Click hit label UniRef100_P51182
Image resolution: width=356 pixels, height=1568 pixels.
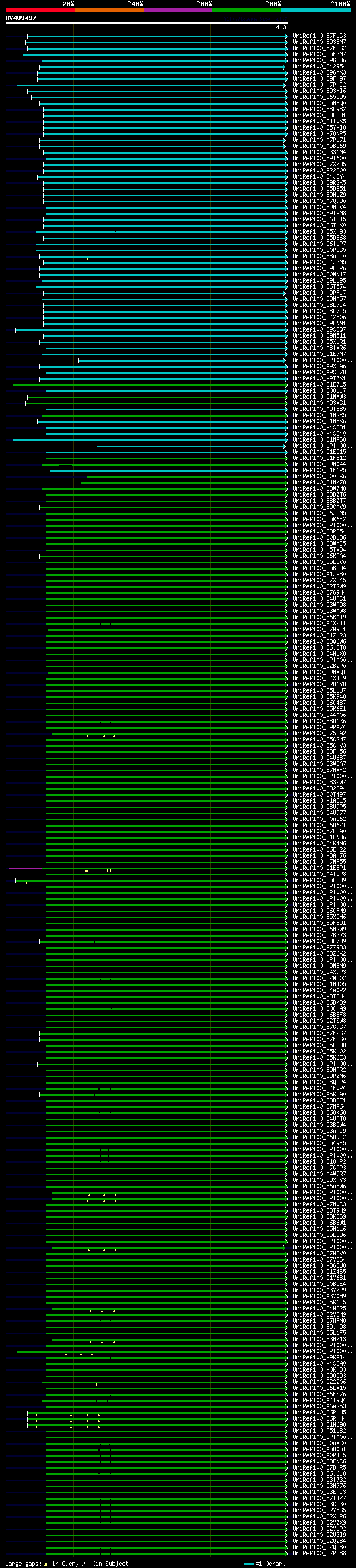(x=319, y=1431)
